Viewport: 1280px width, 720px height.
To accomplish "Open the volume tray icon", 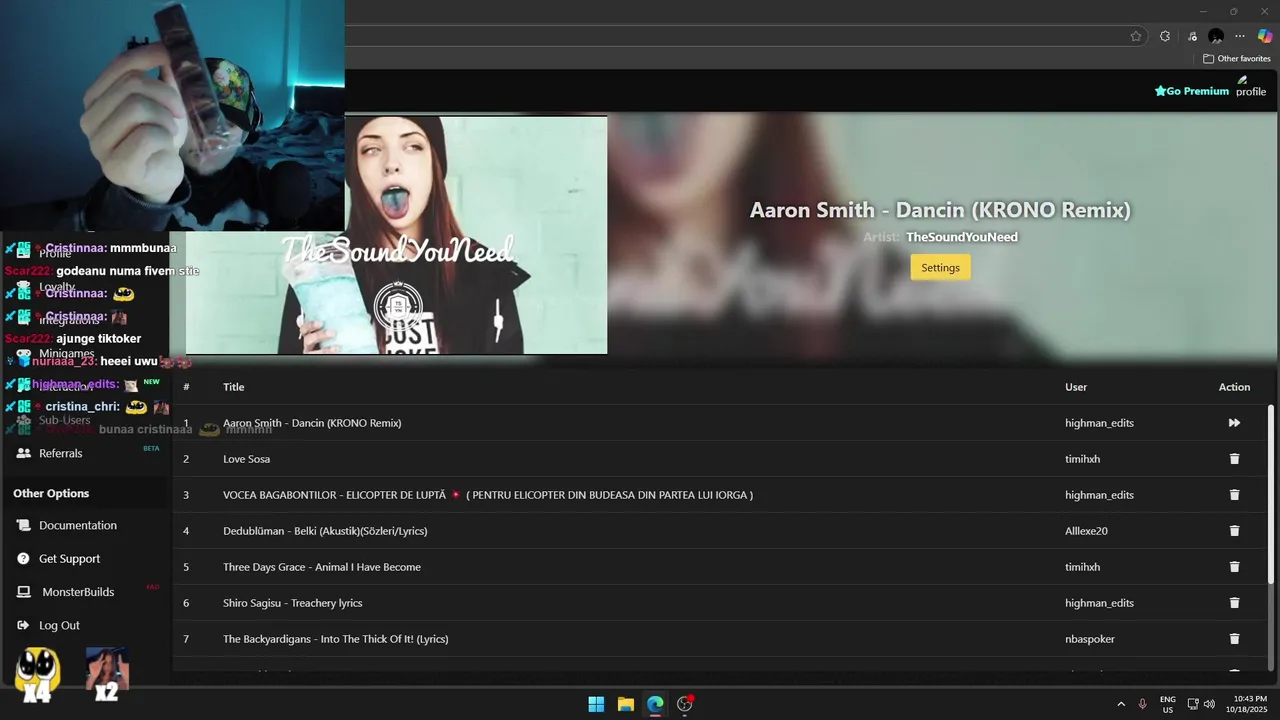I will (x=1209, y=704).
